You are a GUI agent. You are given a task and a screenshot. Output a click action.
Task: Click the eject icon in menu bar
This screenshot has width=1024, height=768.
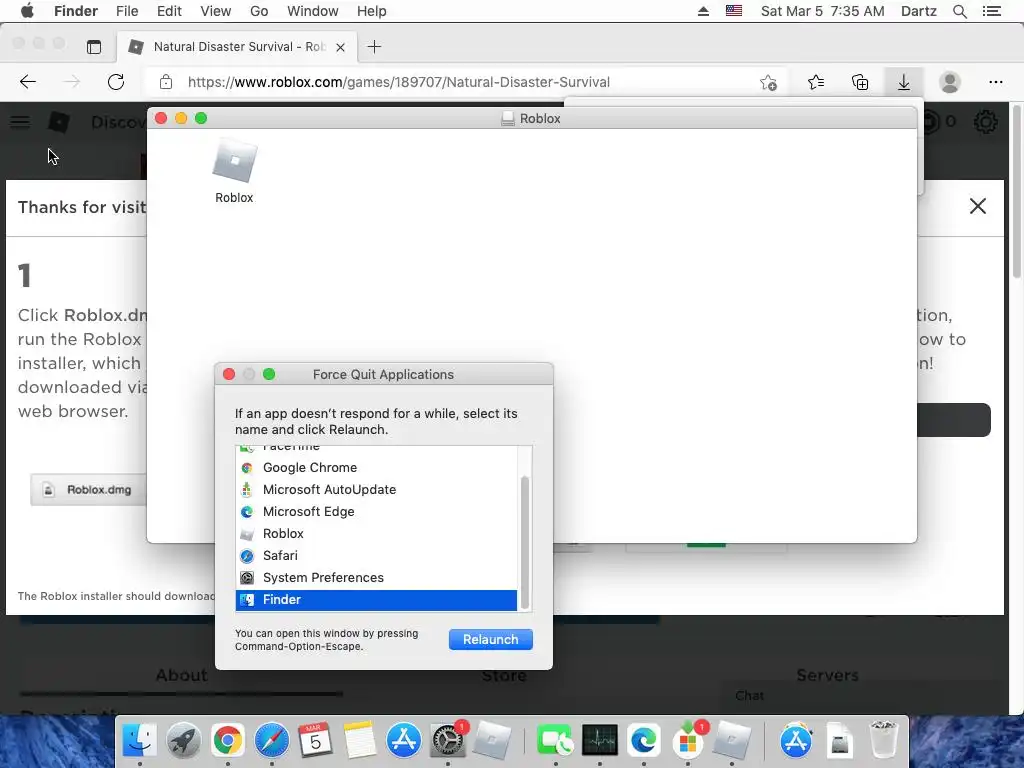point(703,11)
